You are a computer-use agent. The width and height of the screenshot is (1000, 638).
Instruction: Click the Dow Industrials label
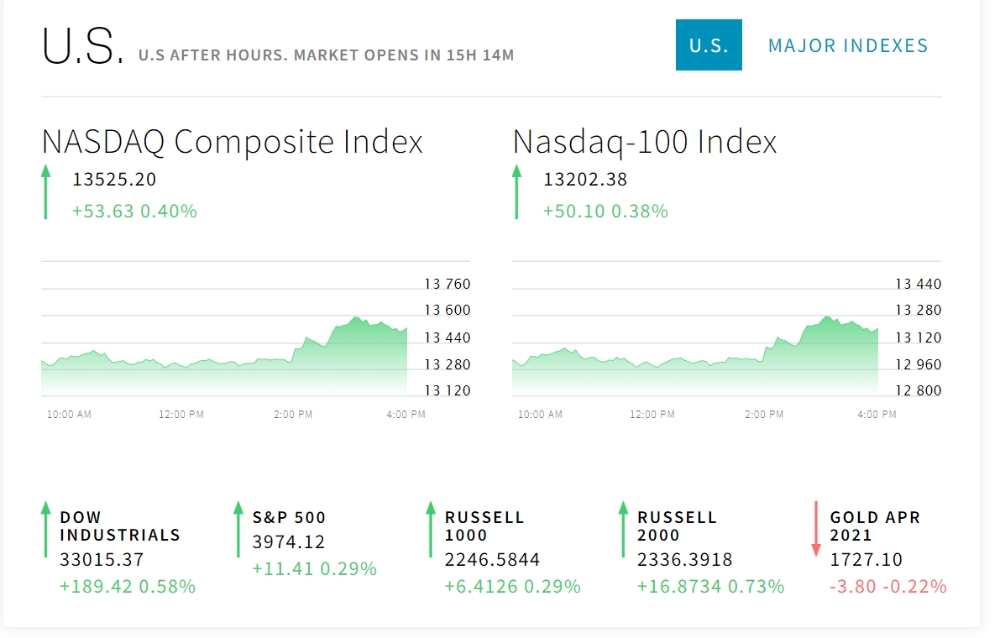(x=120, y=526)
